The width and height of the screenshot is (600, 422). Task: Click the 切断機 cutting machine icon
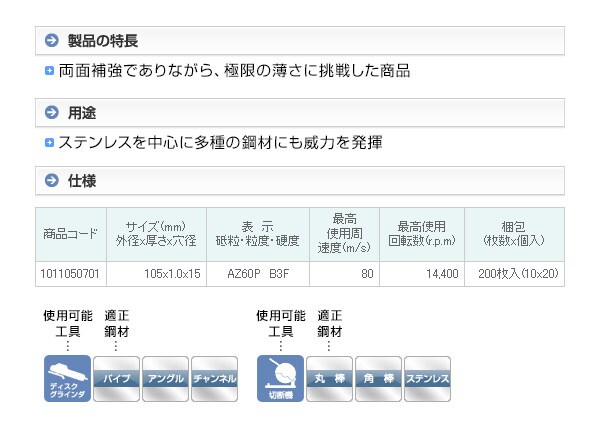[x=280, y=379]
